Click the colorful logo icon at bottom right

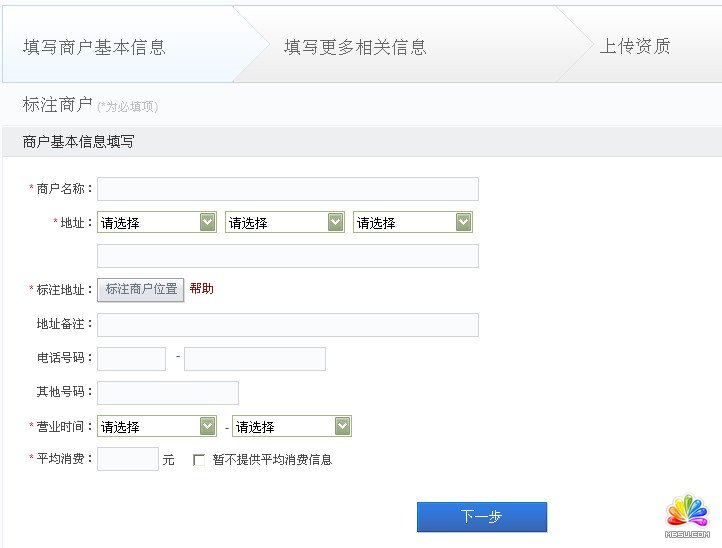coord(686,512)
